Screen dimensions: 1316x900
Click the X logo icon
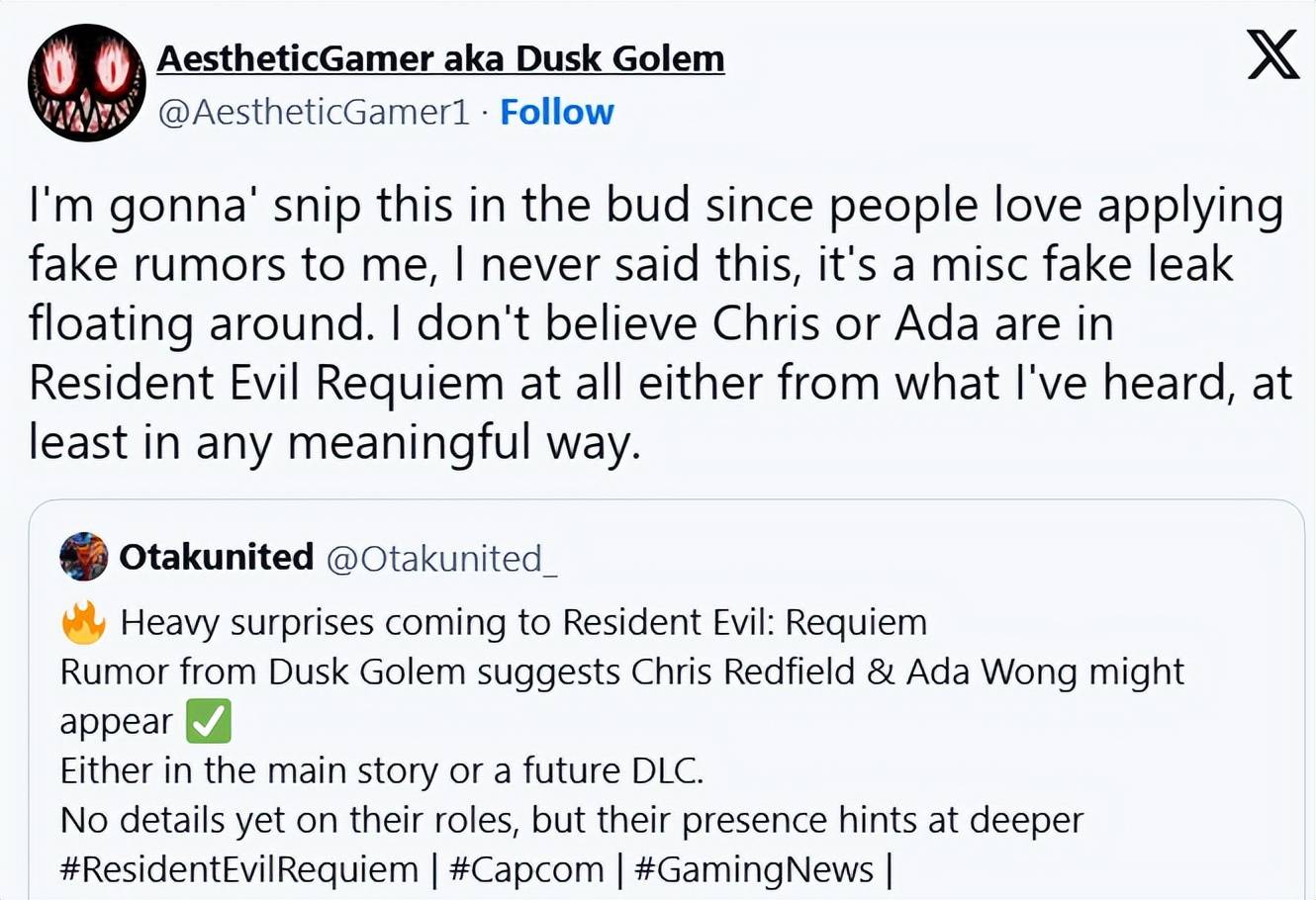tap(1272, 55)
